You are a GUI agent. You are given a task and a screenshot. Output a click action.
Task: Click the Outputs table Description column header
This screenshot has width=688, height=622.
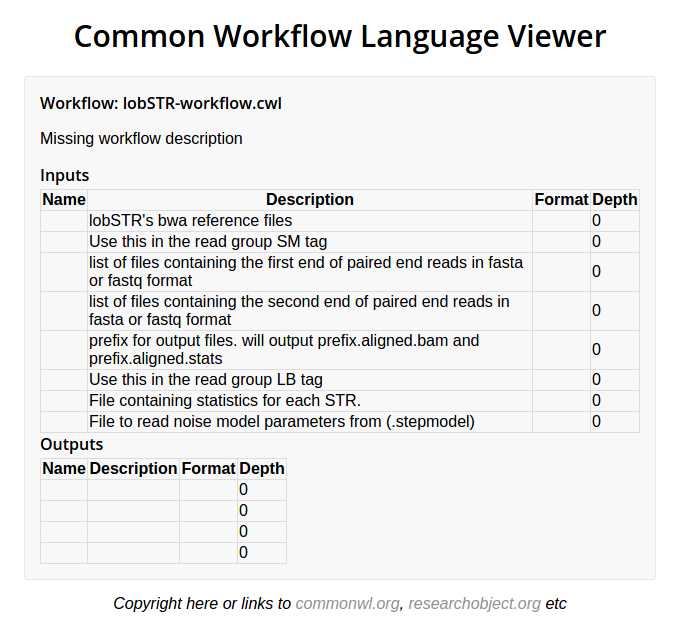tap(133, 468)
